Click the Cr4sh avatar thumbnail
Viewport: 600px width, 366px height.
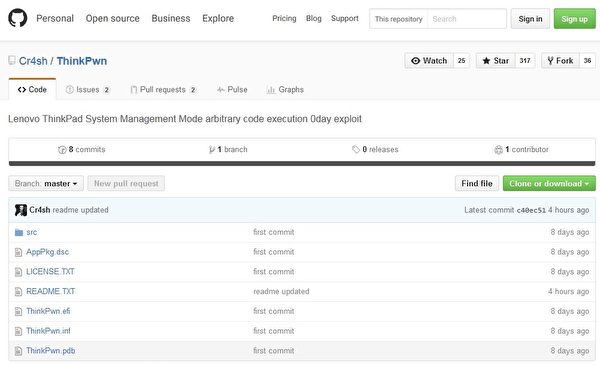pyautogui.click(x=21, y=210)
